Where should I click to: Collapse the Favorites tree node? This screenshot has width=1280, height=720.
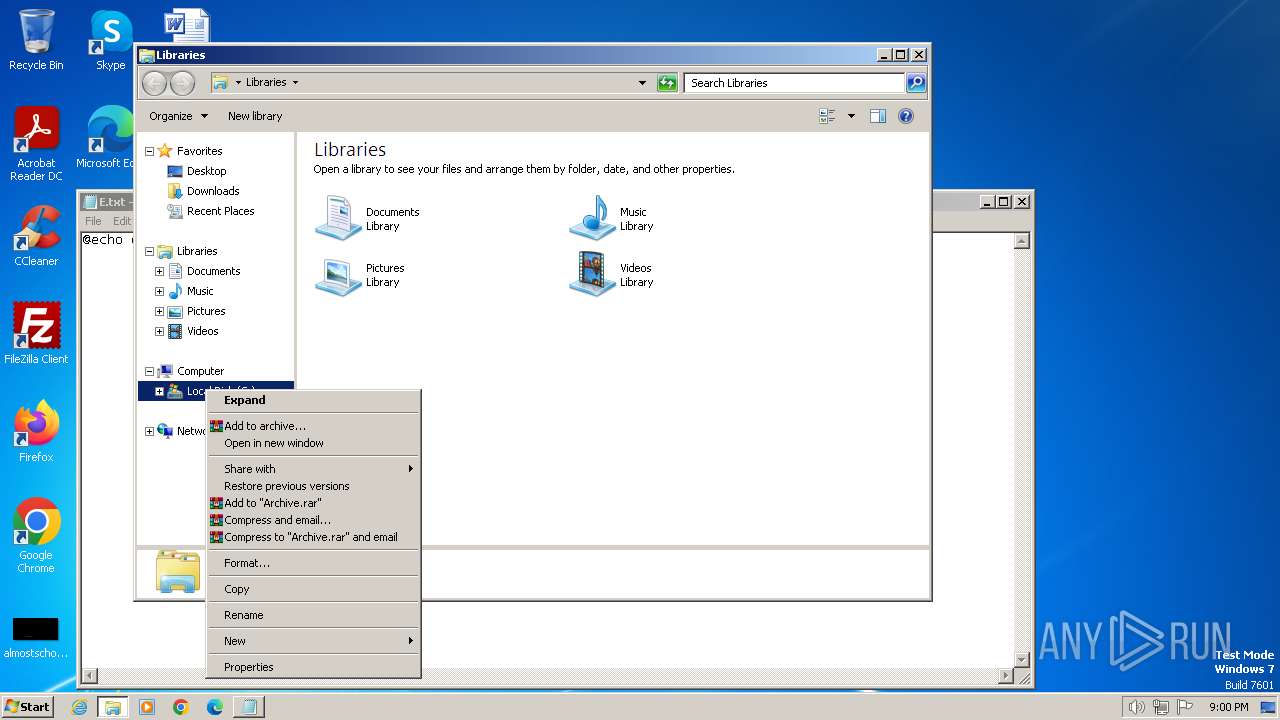149,151
